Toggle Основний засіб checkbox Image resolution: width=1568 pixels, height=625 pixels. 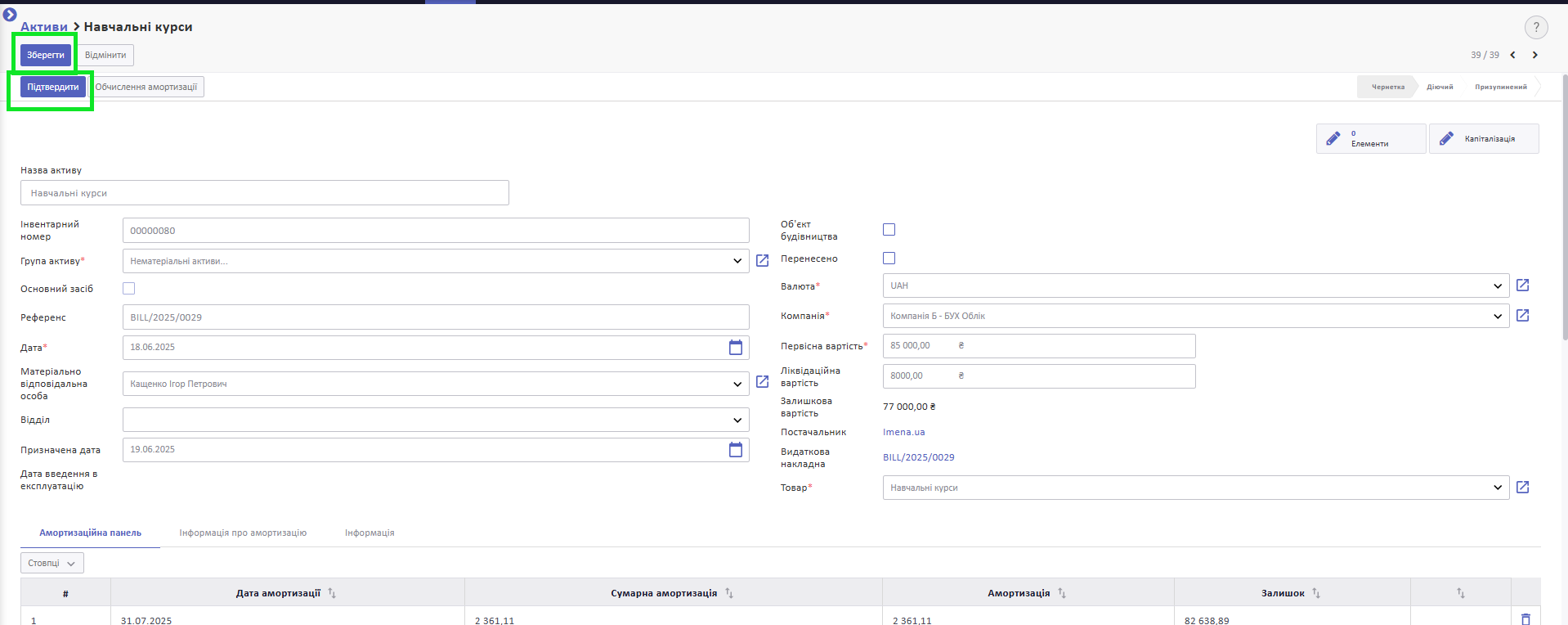point(128,288)
